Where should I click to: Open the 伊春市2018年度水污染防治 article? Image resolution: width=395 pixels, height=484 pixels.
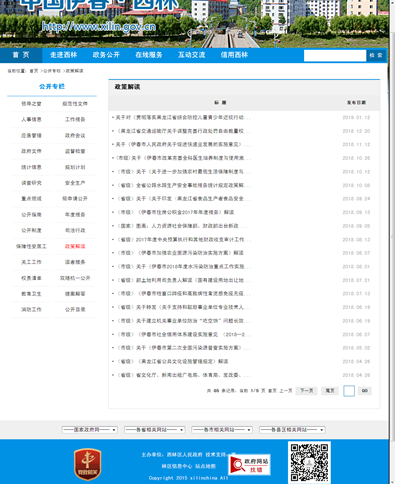pos(183,266)
